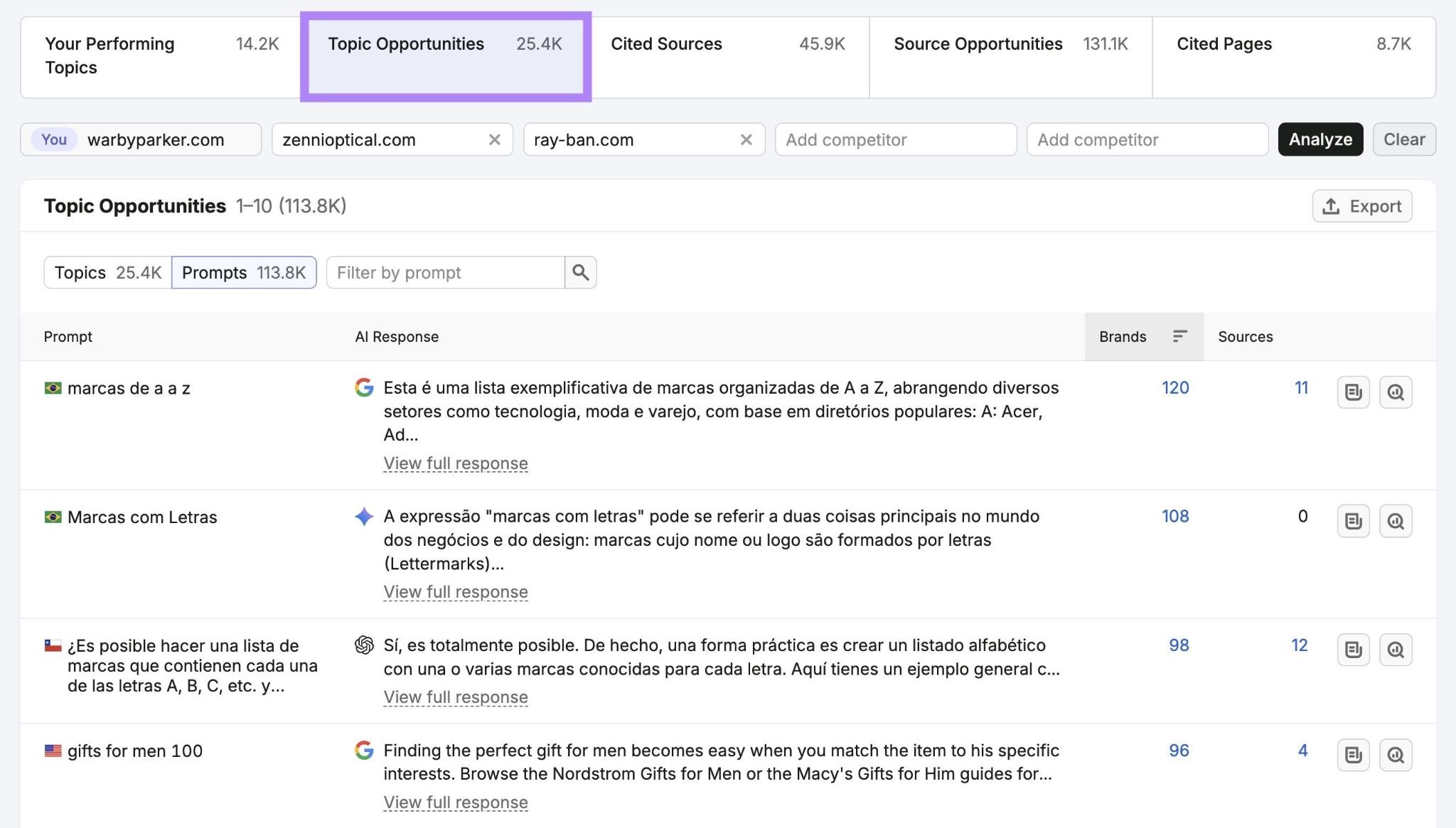Open brands count 98
Viewport: 1456px width, 828px height.
pos(1179,645)
